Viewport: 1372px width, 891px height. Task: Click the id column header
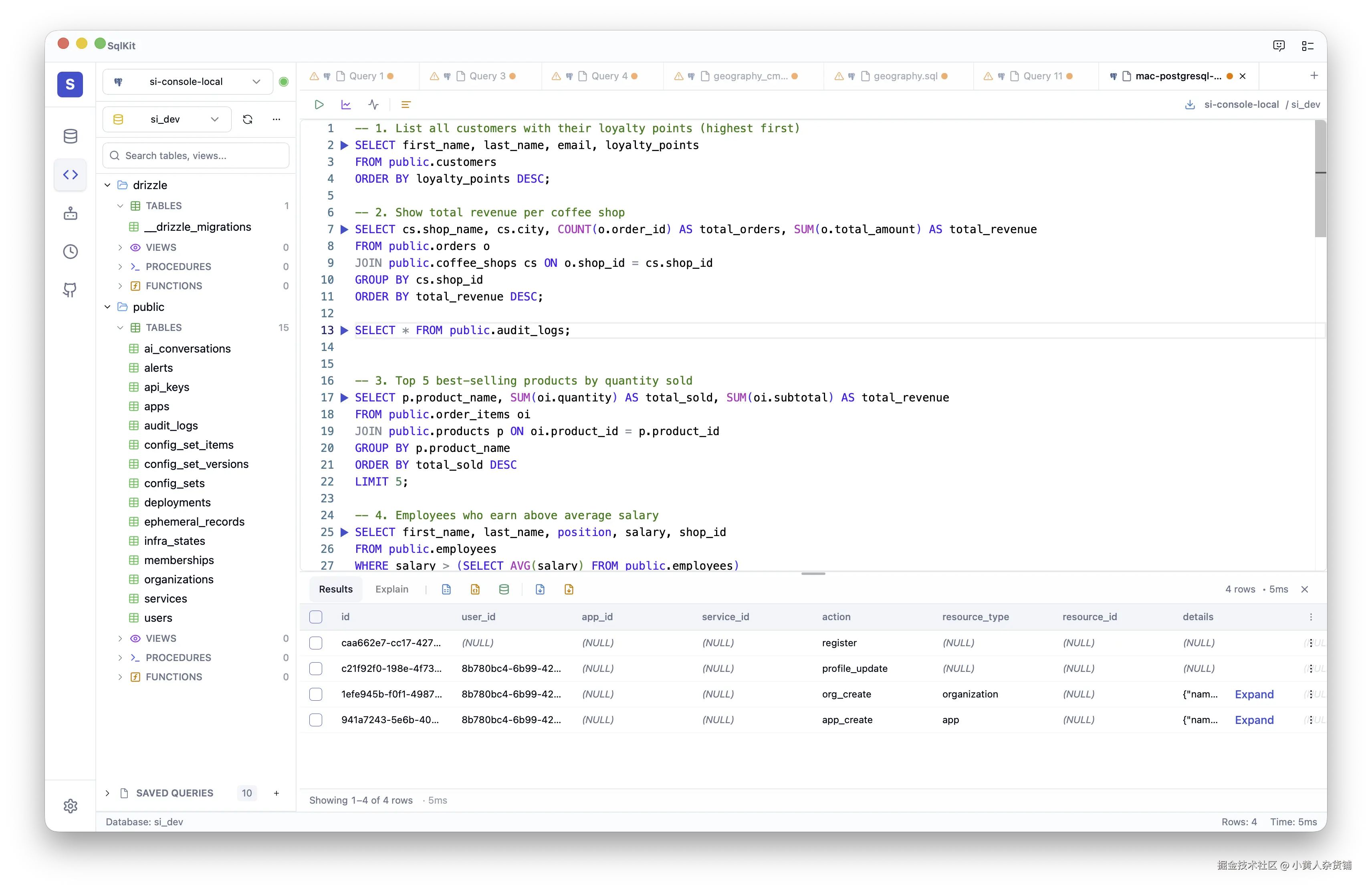345,617
